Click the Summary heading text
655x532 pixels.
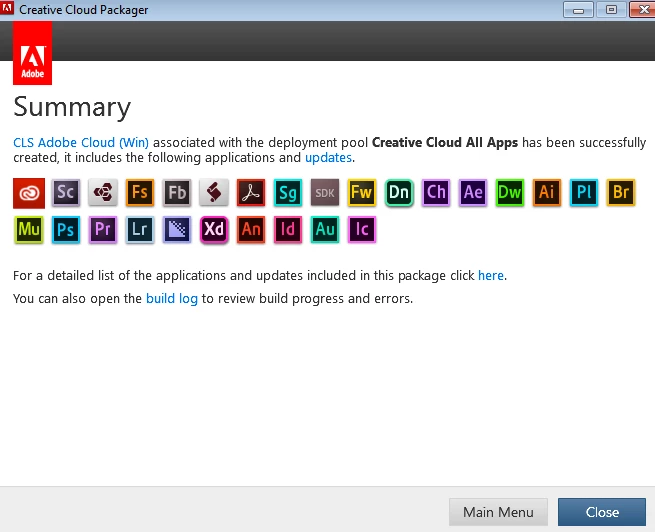coord(72,107)
